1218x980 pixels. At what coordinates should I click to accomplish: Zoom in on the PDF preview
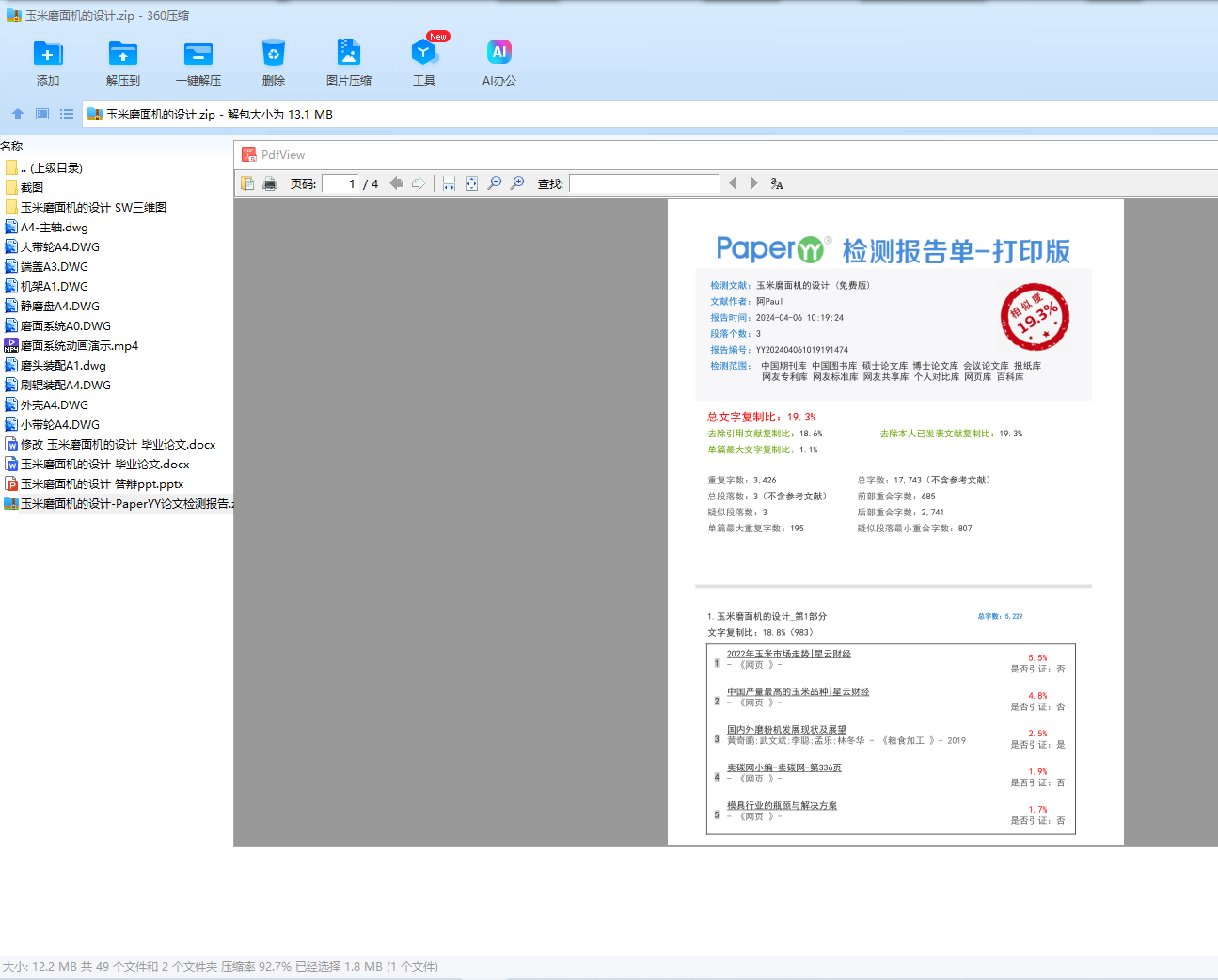coord(517,183)
